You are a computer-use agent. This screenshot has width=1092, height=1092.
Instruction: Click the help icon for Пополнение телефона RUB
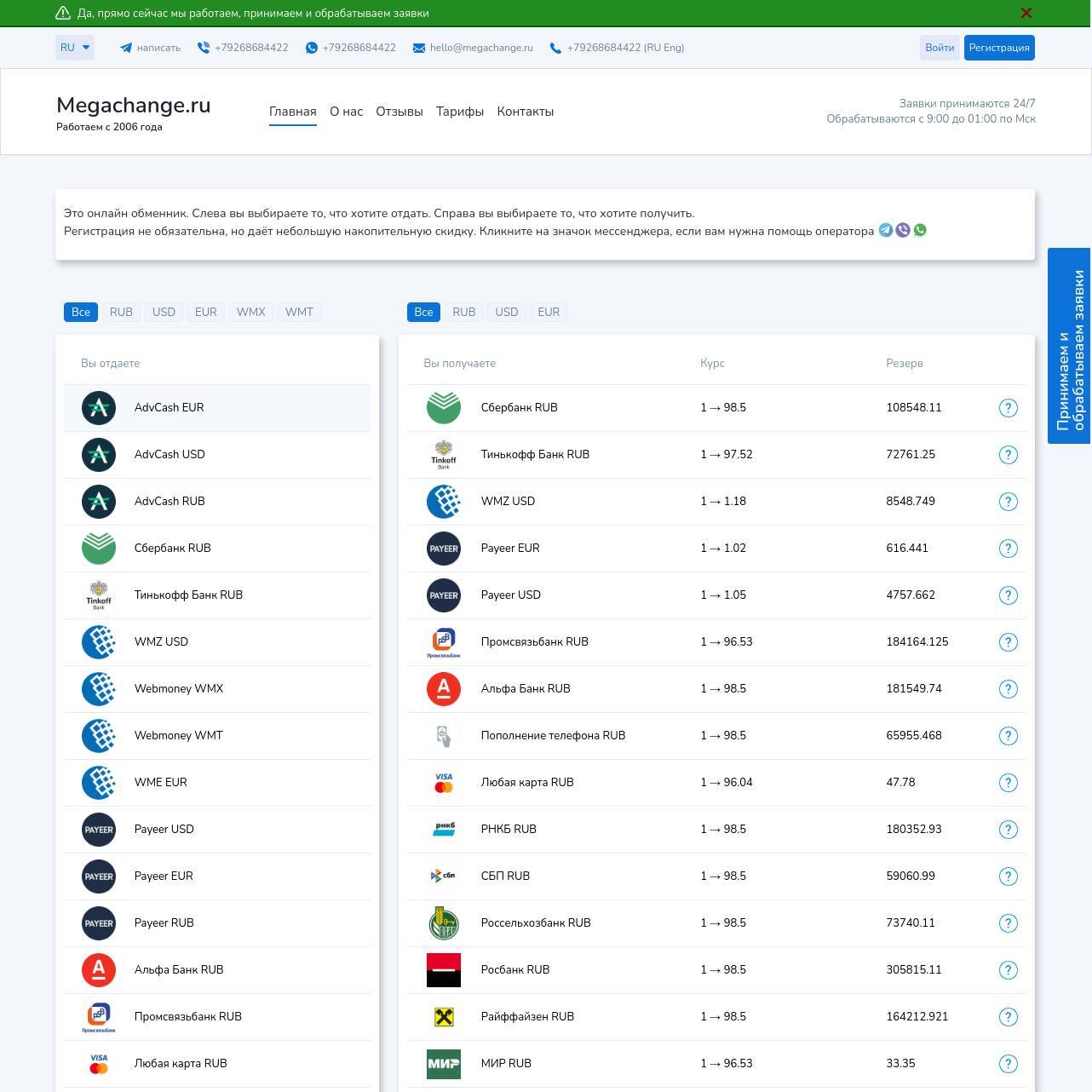tap(1008, 736)
